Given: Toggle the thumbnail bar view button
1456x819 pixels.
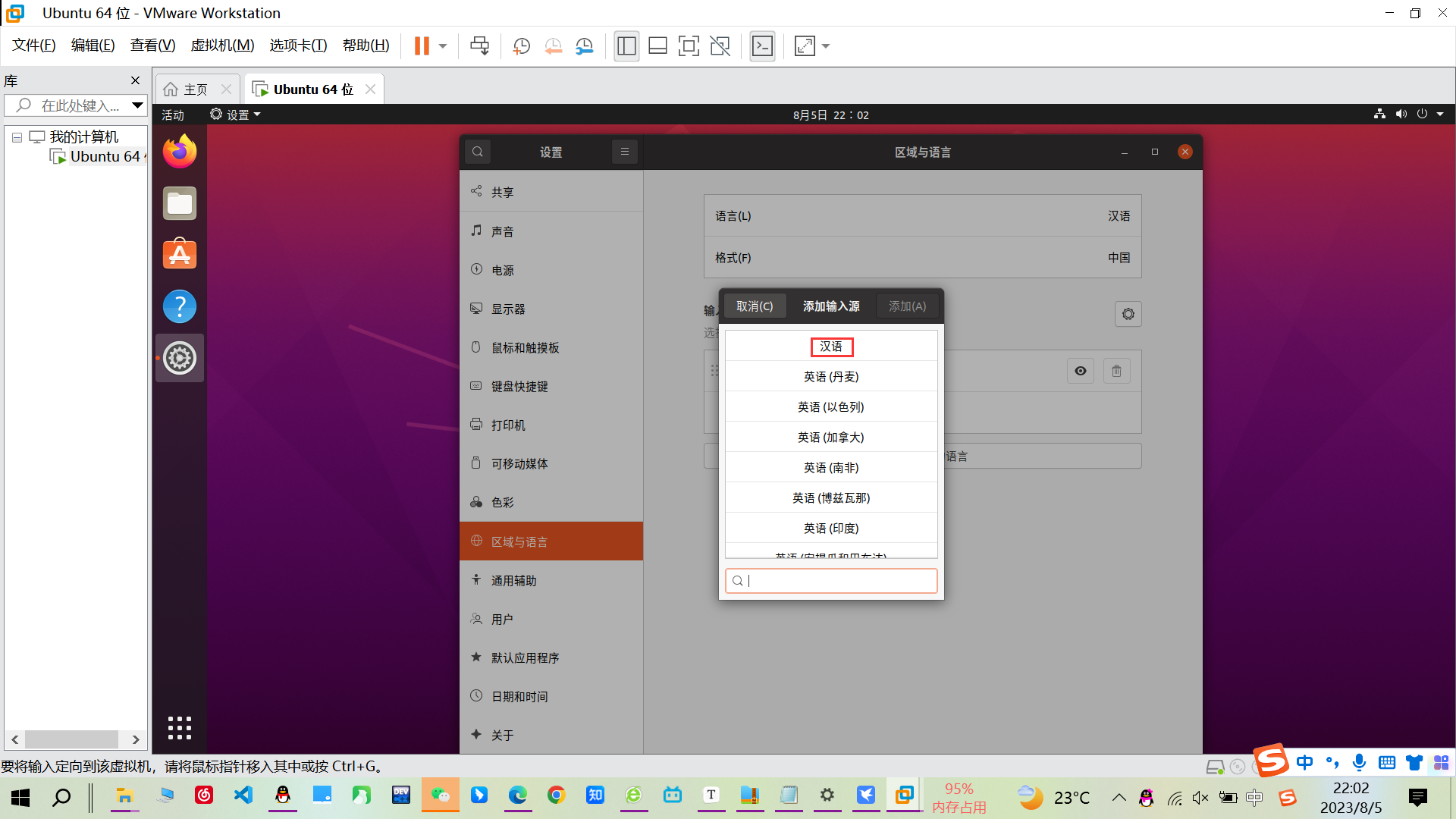Looking at the screenshot, I should pyautogui.click(x=657, y=46).
